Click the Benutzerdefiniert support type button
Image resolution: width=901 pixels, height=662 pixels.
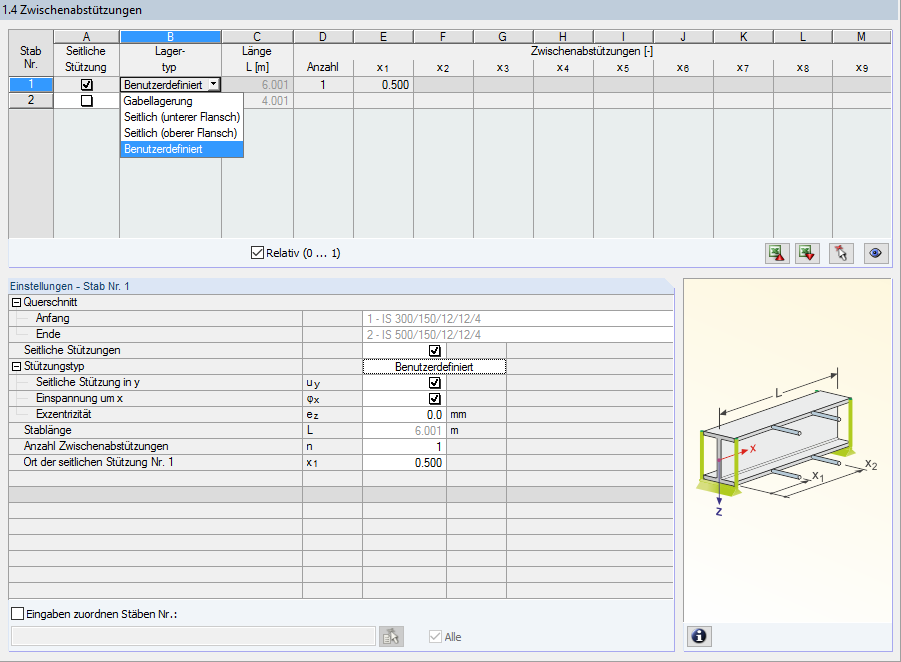435,366
